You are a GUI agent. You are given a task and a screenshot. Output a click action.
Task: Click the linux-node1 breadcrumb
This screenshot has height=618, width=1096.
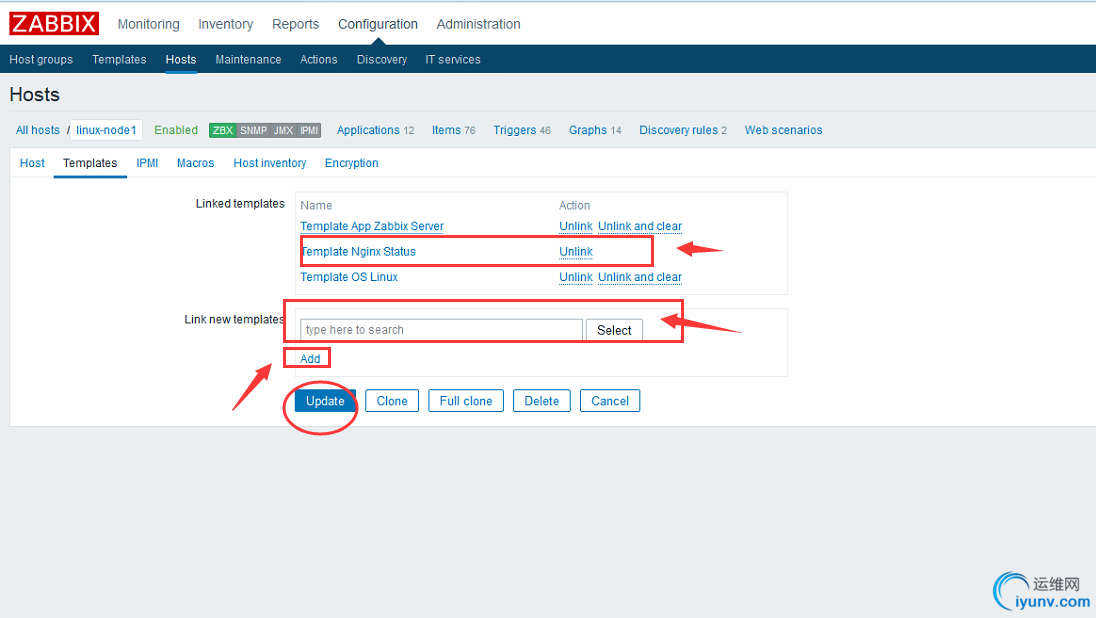[x=106, y=130]
